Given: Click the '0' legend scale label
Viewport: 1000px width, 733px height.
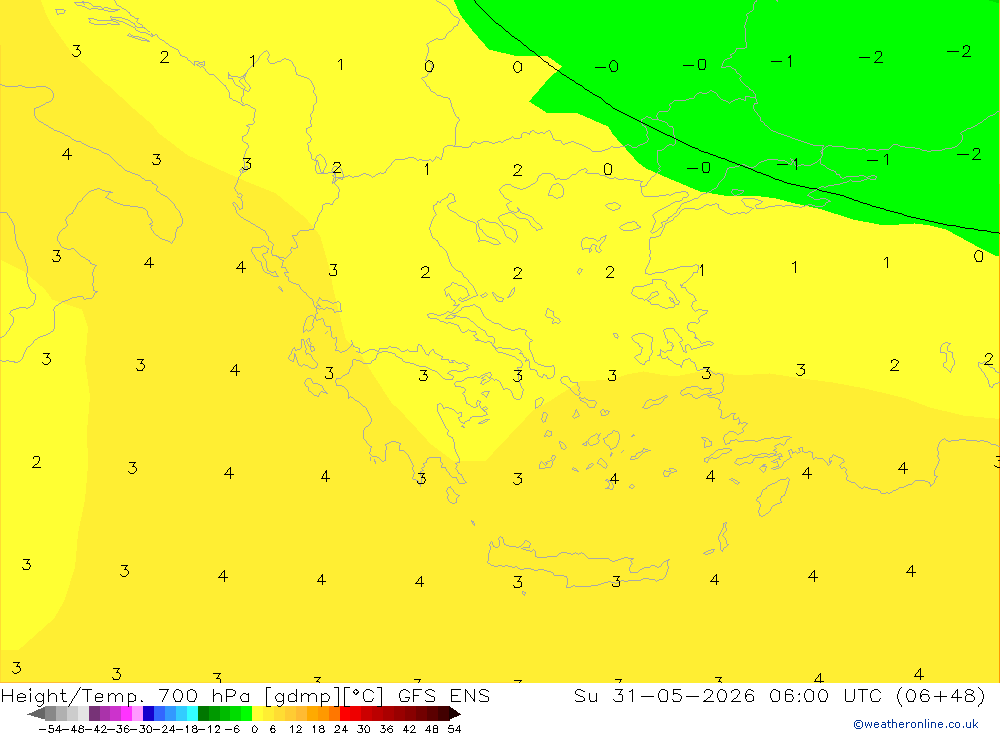Looking at the screenshot, I should (254, 729).
